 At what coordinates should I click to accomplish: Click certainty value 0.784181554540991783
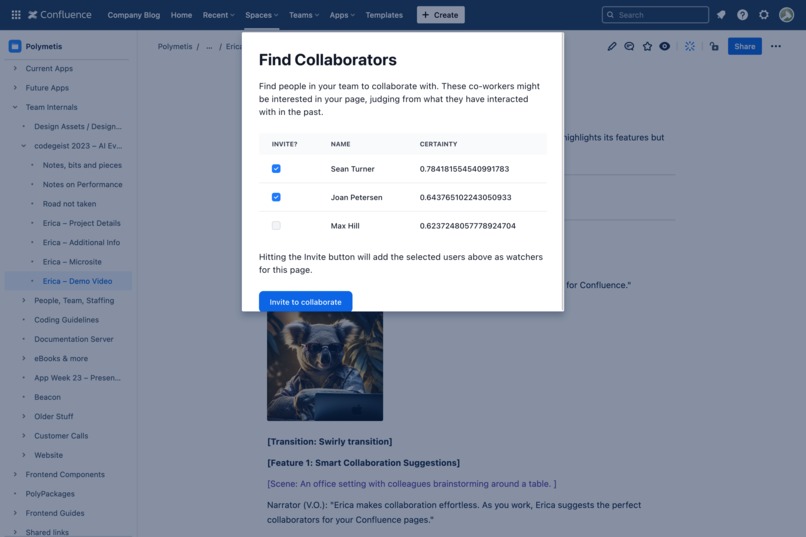(x=464, y=169)
